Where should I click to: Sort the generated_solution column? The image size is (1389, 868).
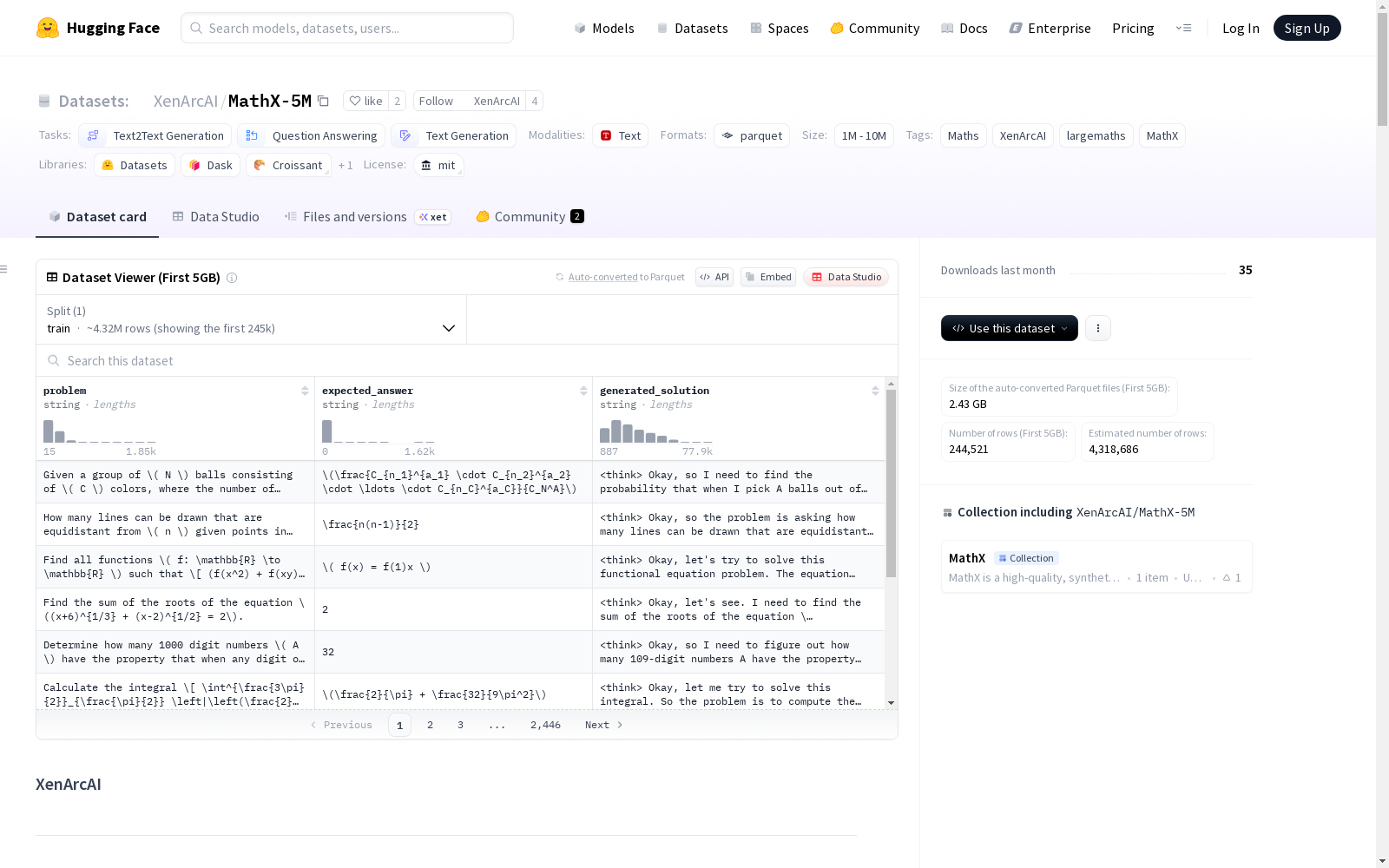click(x=875, y=391)
